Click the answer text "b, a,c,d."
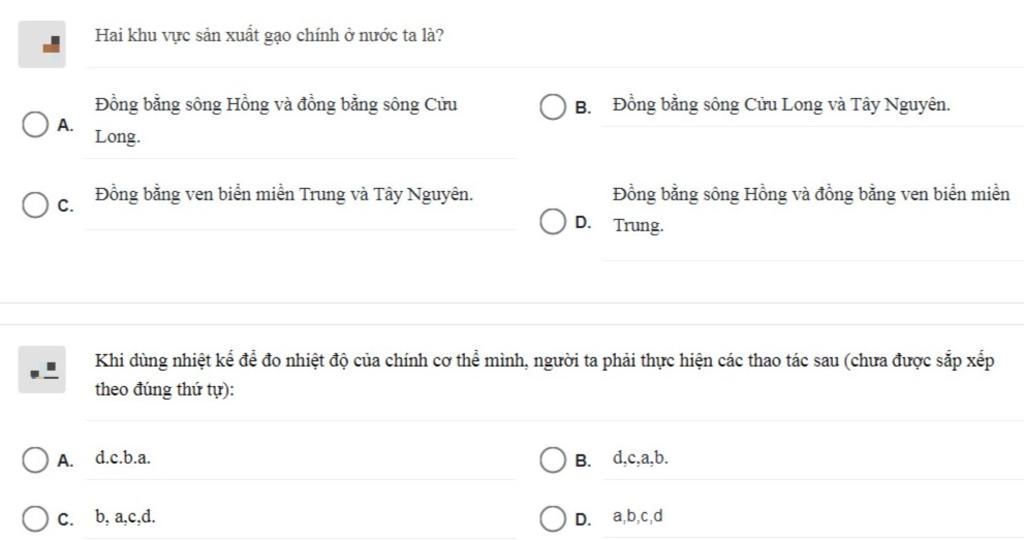This screenshot has width=1024, height=540. [x=125, y=517]
